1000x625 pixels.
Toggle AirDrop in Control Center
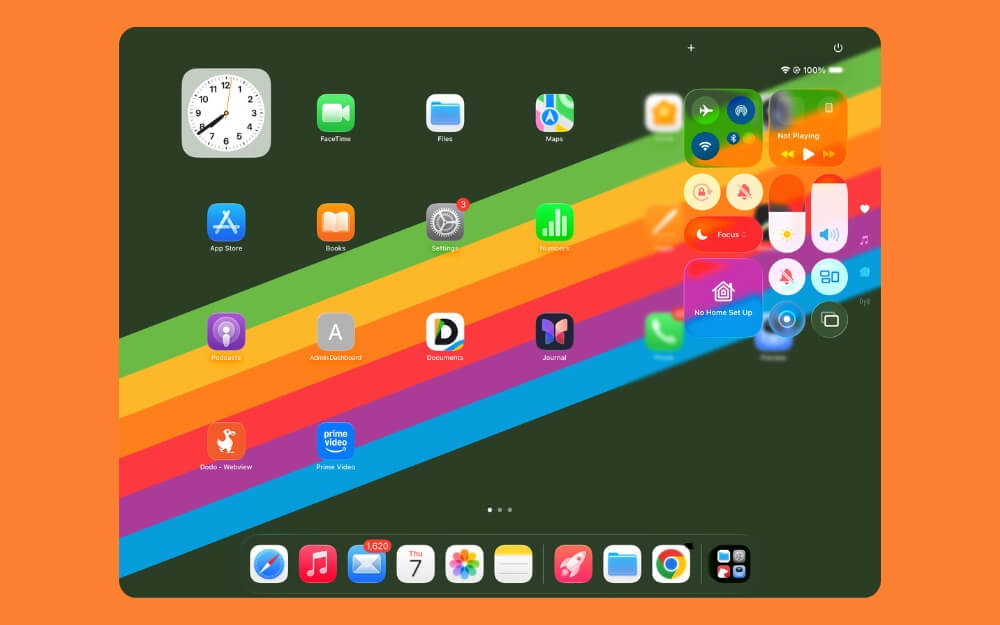pyautogui.click(x=741, y=110)
